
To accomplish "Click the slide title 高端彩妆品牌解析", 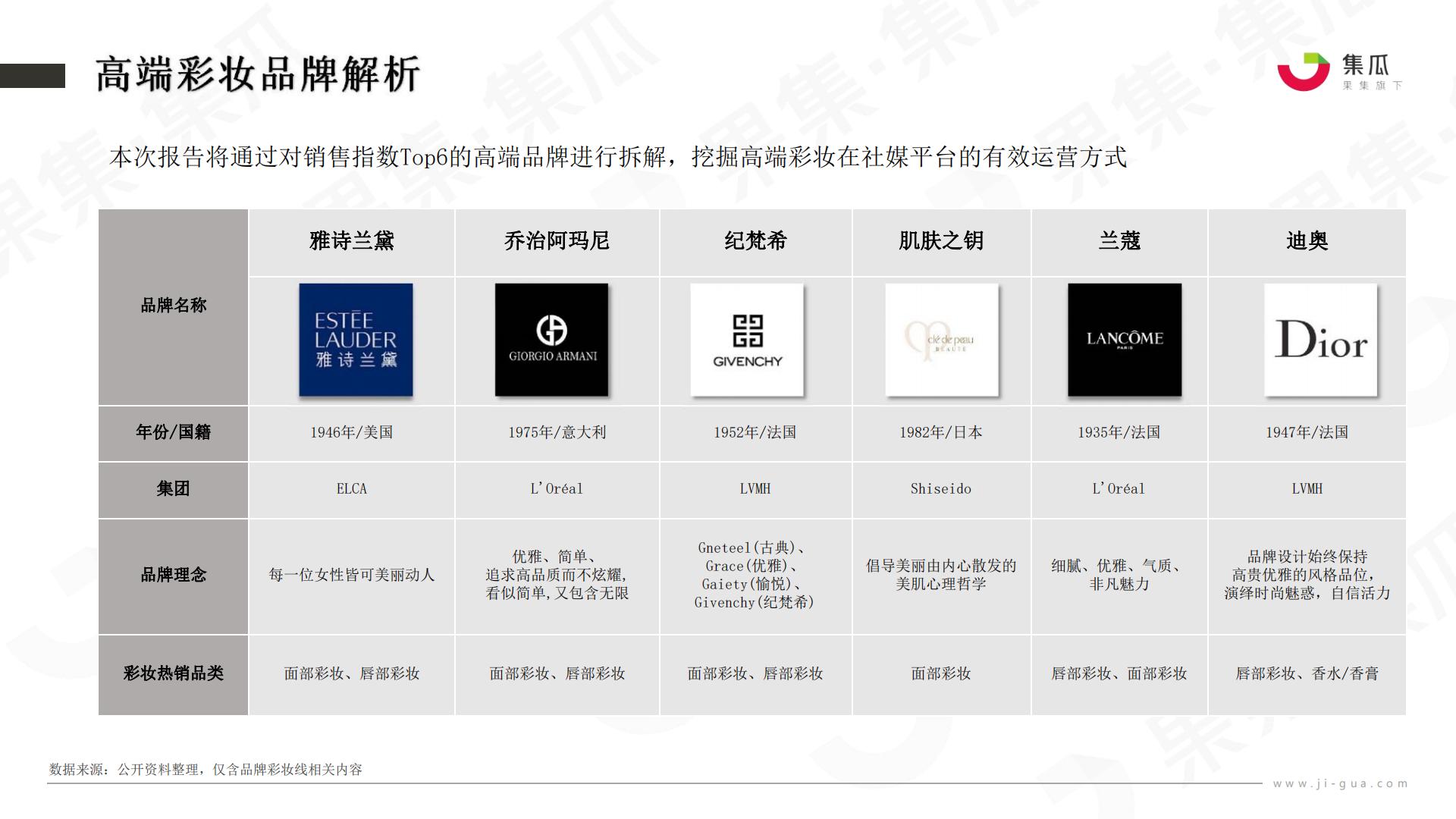I will point(258,74).
